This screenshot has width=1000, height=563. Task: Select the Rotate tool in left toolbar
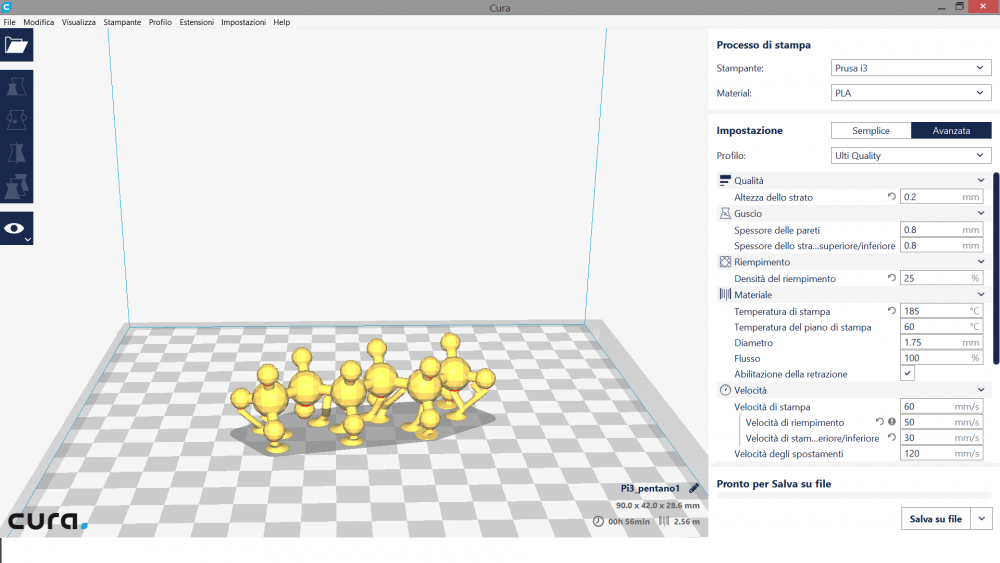pyautogui.click(x=16, y=120)
